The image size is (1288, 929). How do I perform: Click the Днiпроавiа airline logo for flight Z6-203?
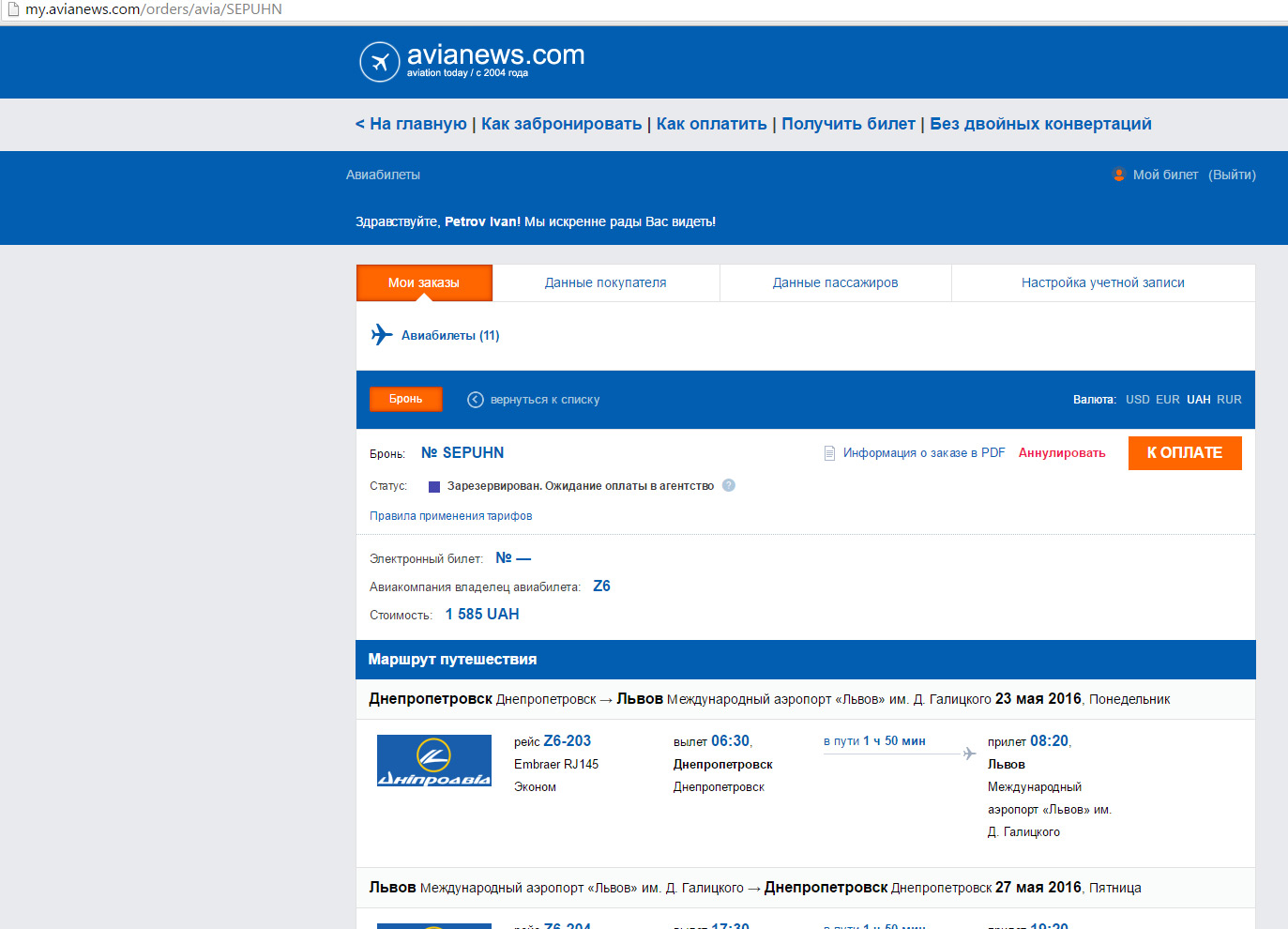(434, 760)
